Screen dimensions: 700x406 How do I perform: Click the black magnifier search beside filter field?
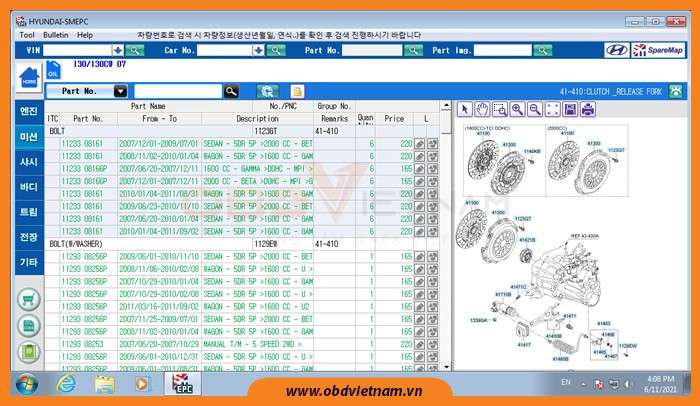[x=231, y=91]
